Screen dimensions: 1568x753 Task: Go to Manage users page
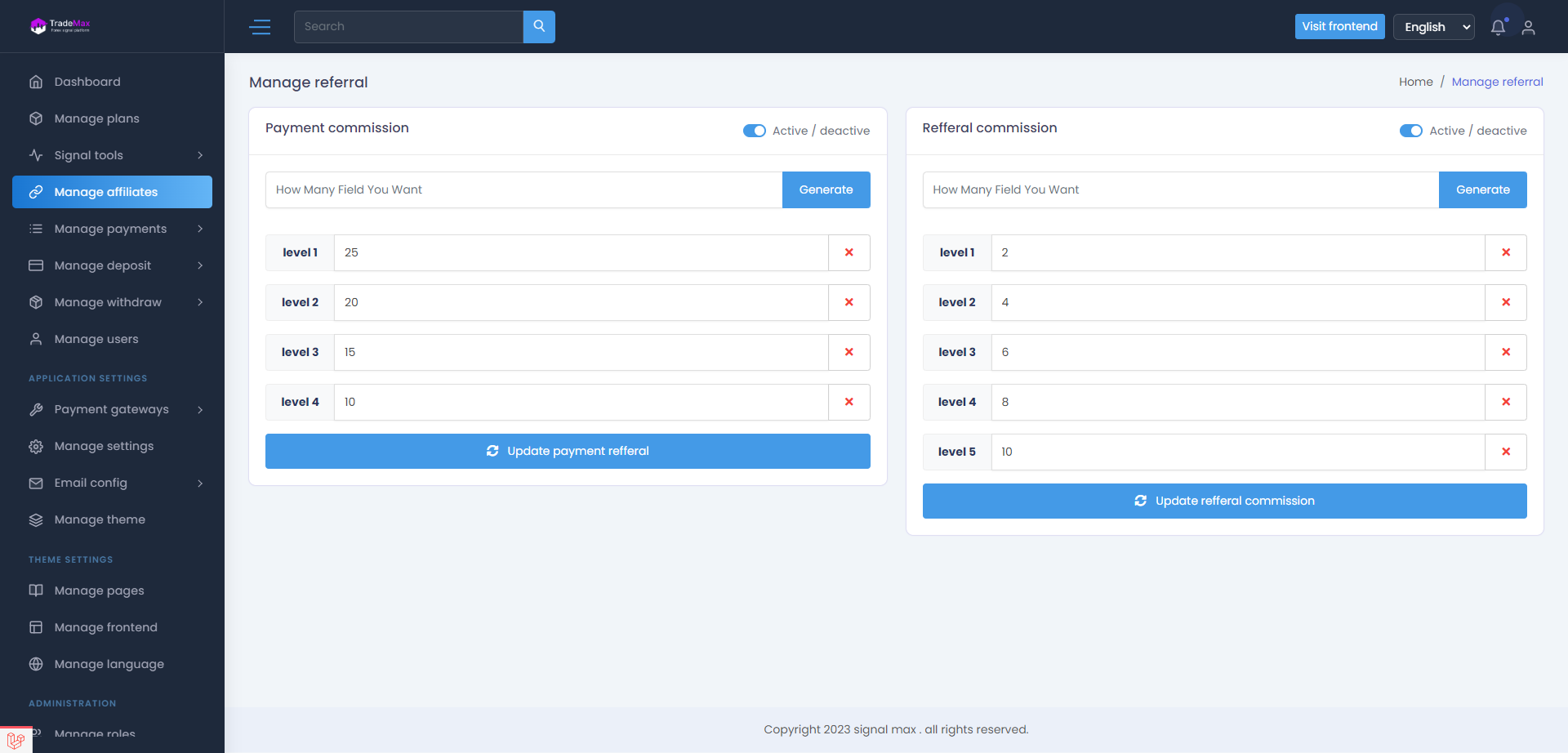[x=96, y=339]
